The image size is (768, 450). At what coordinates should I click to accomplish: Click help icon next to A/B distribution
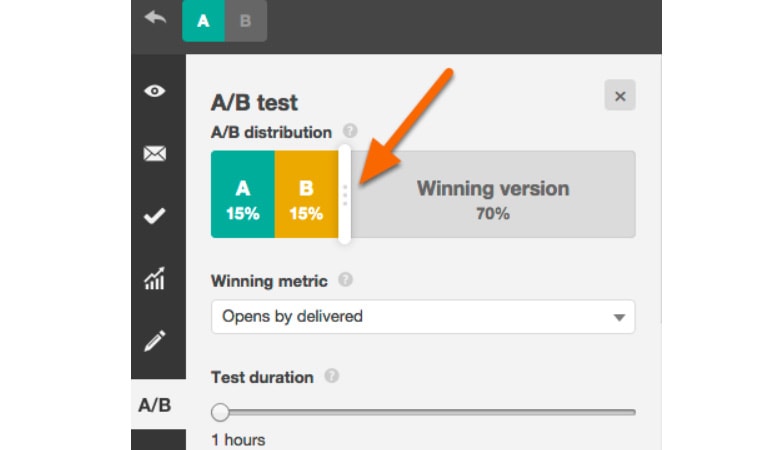pos(350,131)
